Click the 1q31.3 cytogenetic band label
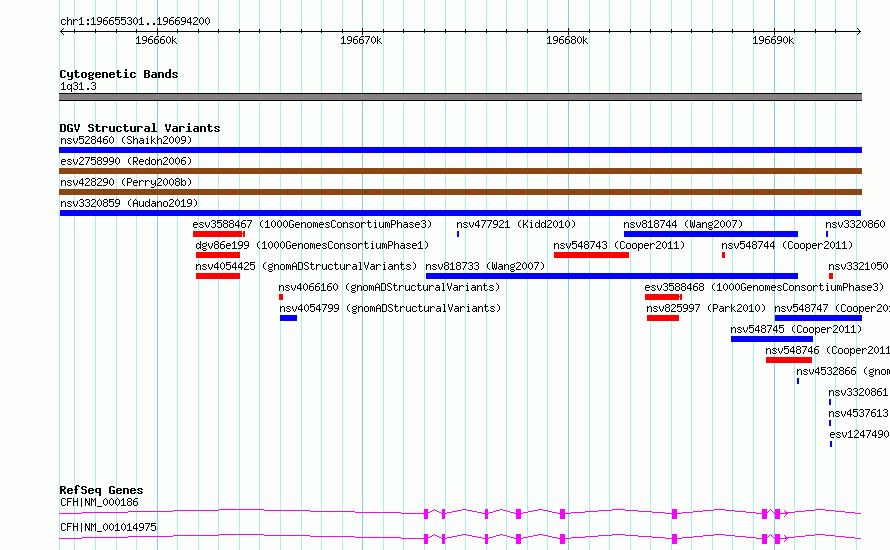The width and height of the screenshot is (890, 550). [78, 86]
